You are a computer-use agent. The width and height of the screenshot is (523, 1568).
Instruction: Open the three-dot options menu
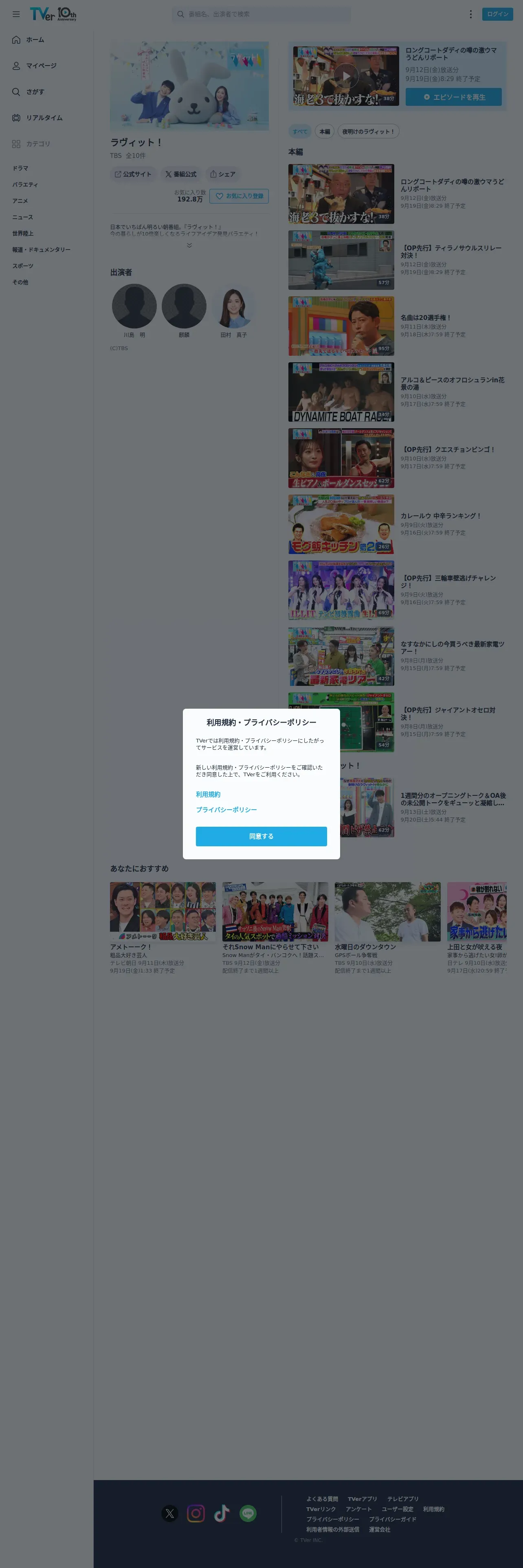[x=470, y=14]
